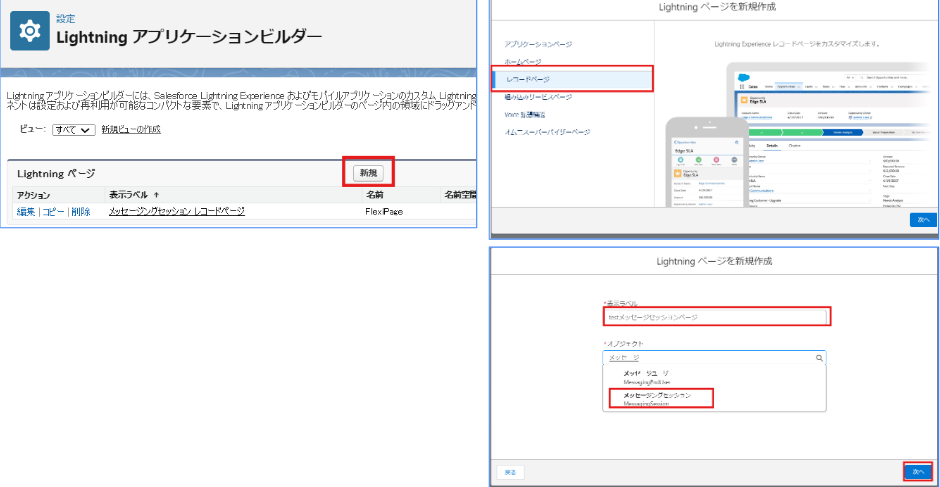Click 次へ in the page type dialog

click(x=923, y=220)
